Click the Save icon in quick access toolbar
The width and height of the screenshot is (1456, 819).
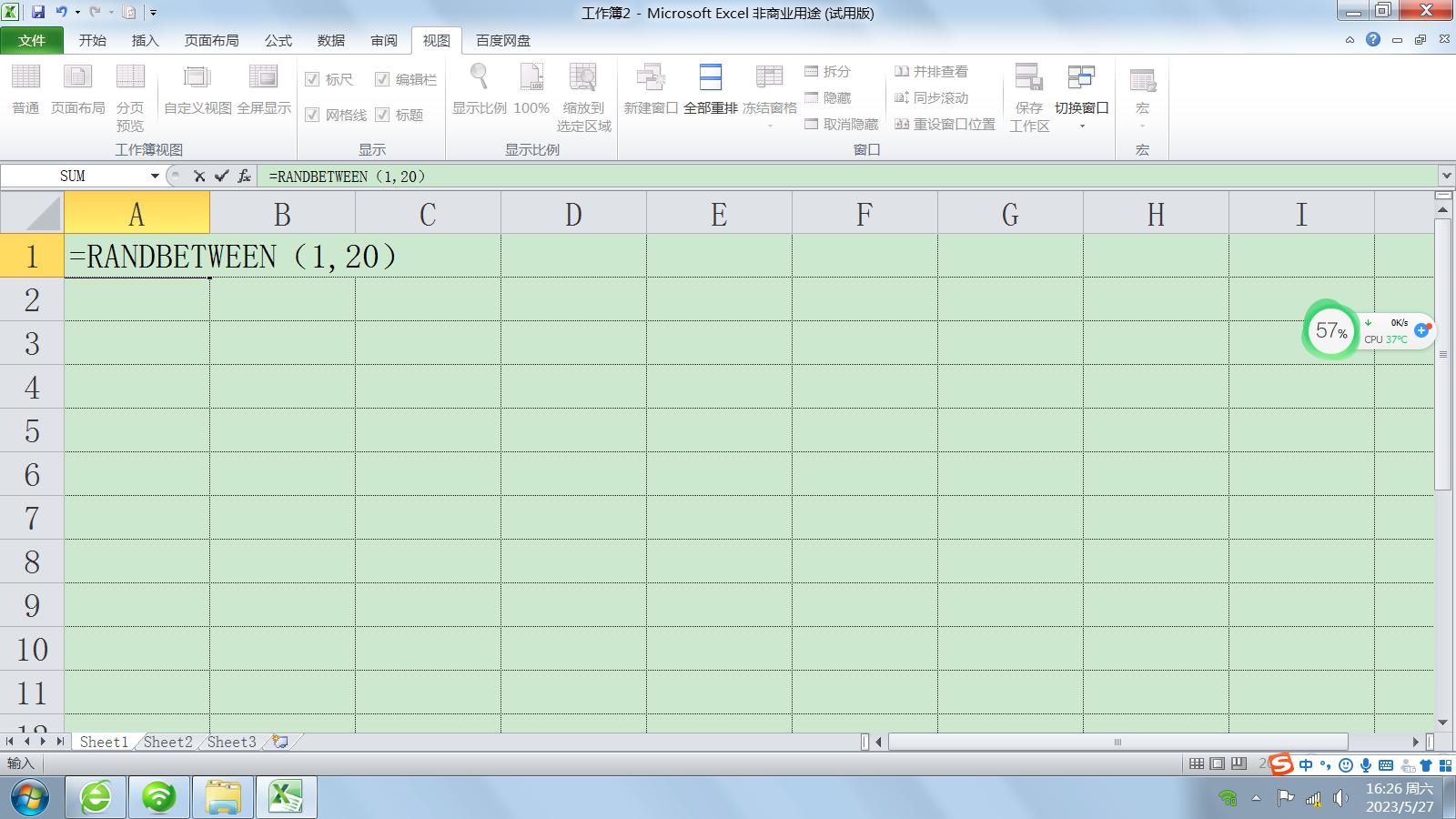tap(38, 13)
